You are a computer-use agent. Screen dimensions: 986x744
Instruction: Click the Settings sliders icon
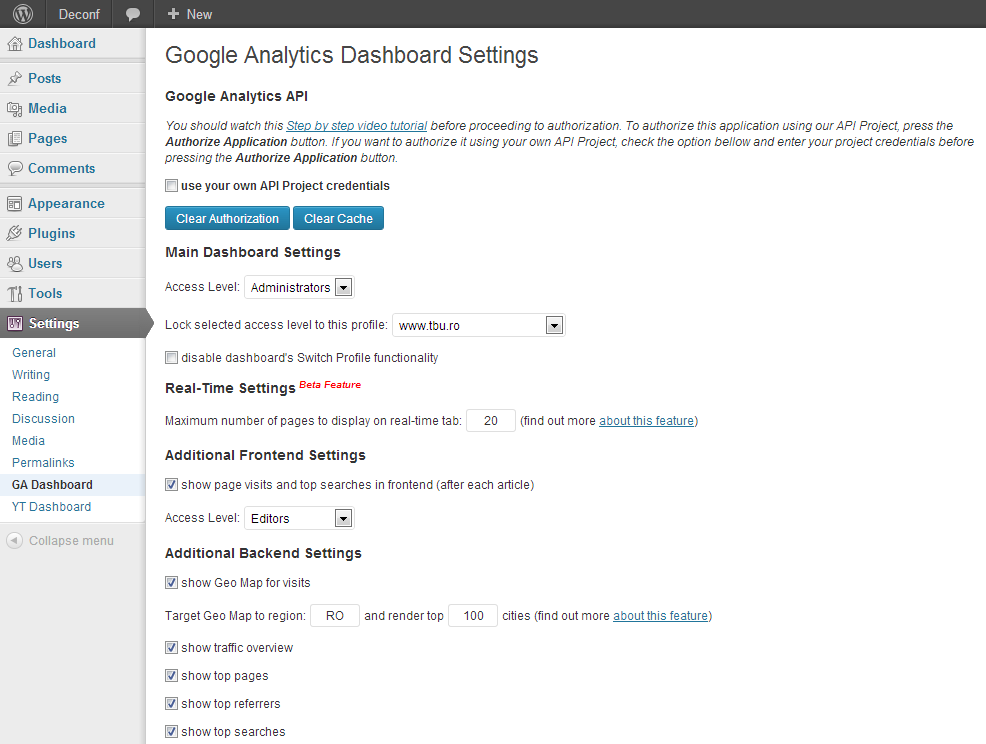[x=14, y=323]
